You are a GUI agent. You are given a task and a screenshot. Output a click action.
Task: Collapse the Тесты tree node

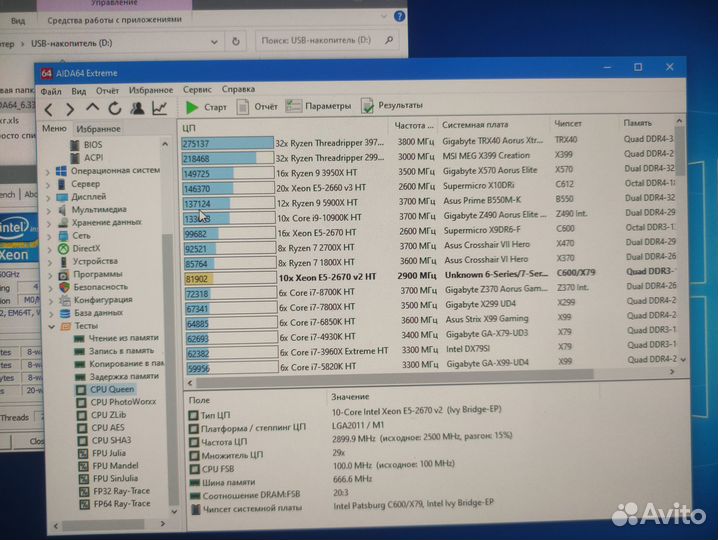click(x=52, y=327)
